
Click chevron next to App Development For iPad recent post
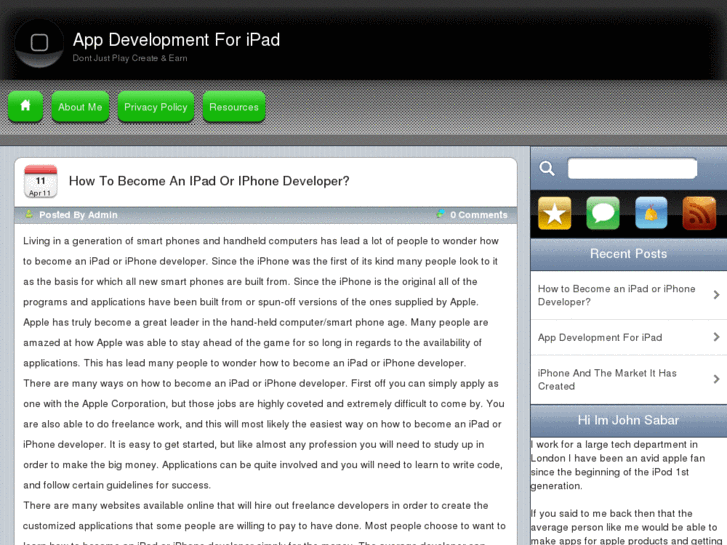coord(716,337)
